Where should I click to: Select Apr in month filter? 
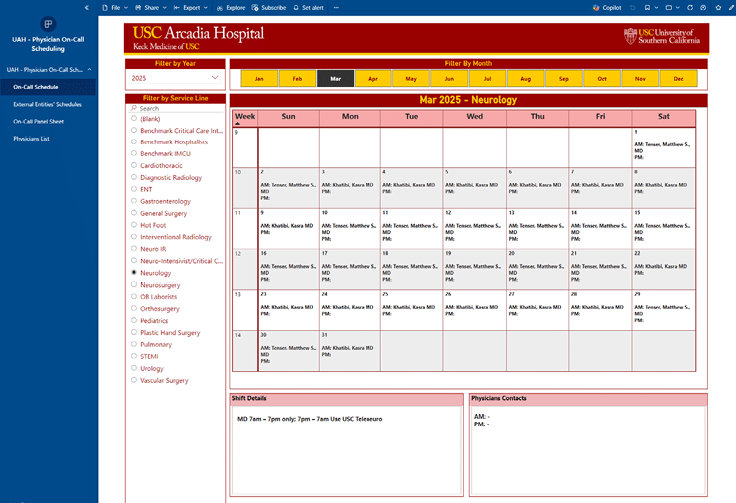pos(373,78)
